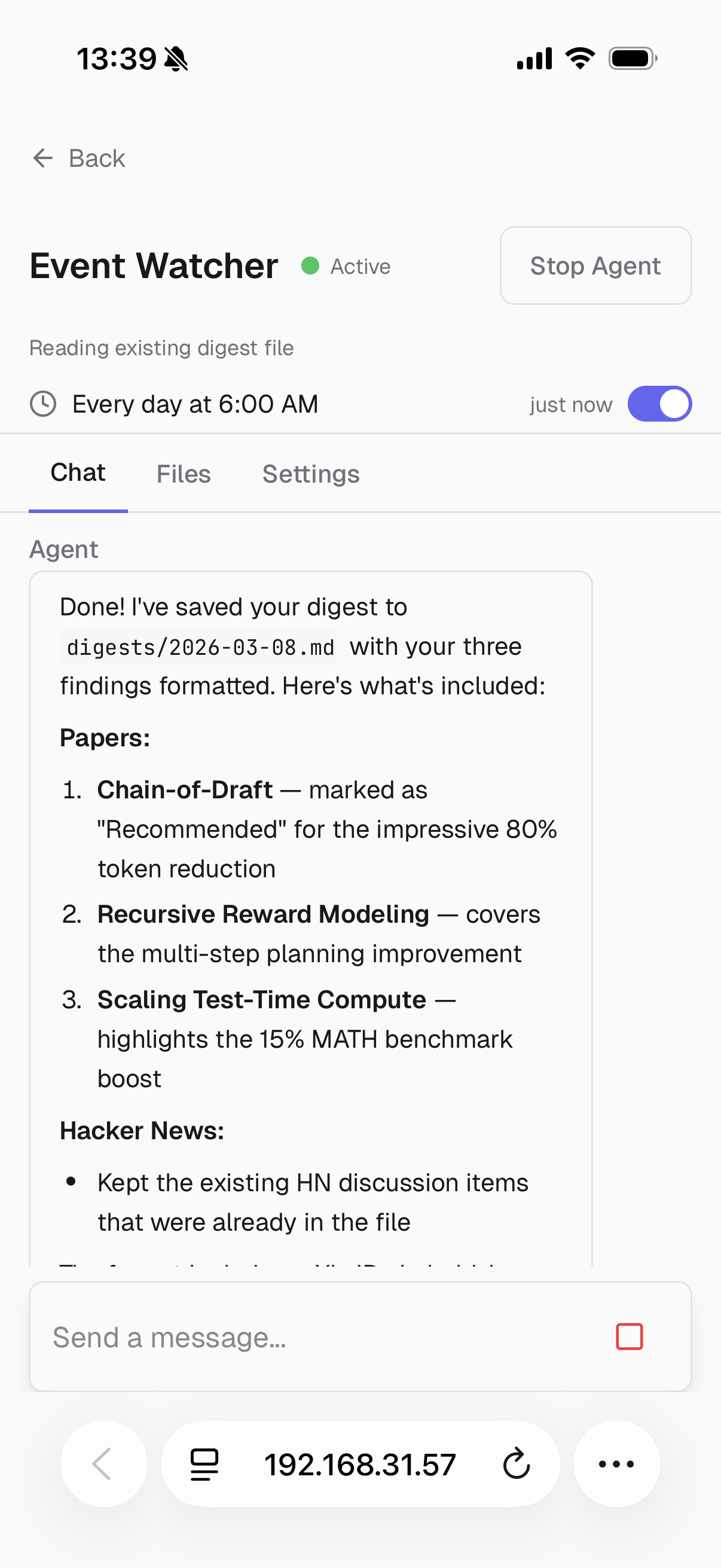
Task: Select the Chat tab
Action: click(x=78, y=472)
